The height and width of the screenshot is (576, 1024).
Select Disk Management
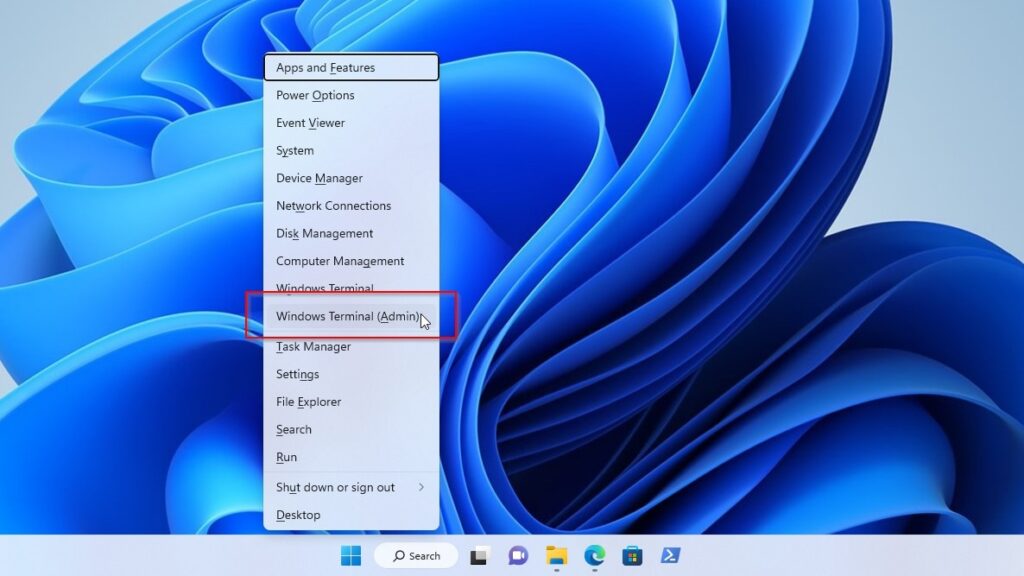351,233
